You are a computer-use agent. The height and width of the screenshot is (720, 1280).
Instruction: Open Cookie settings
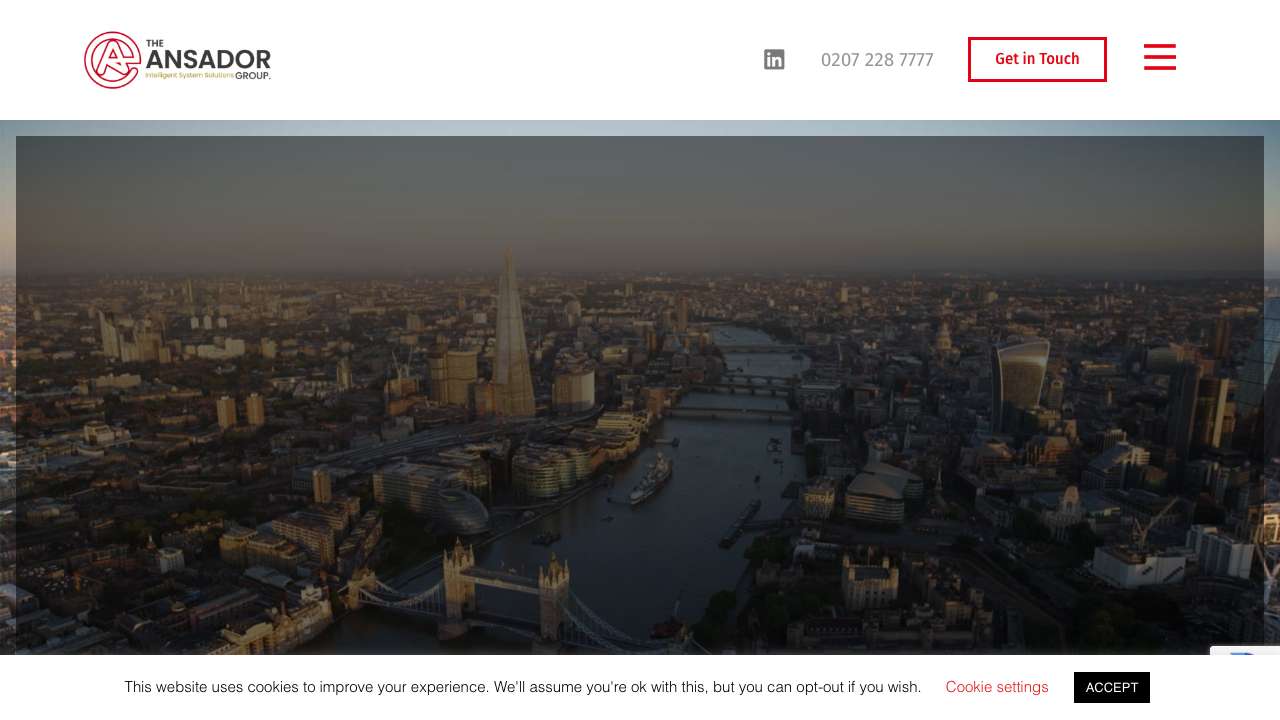coord(996,687)
